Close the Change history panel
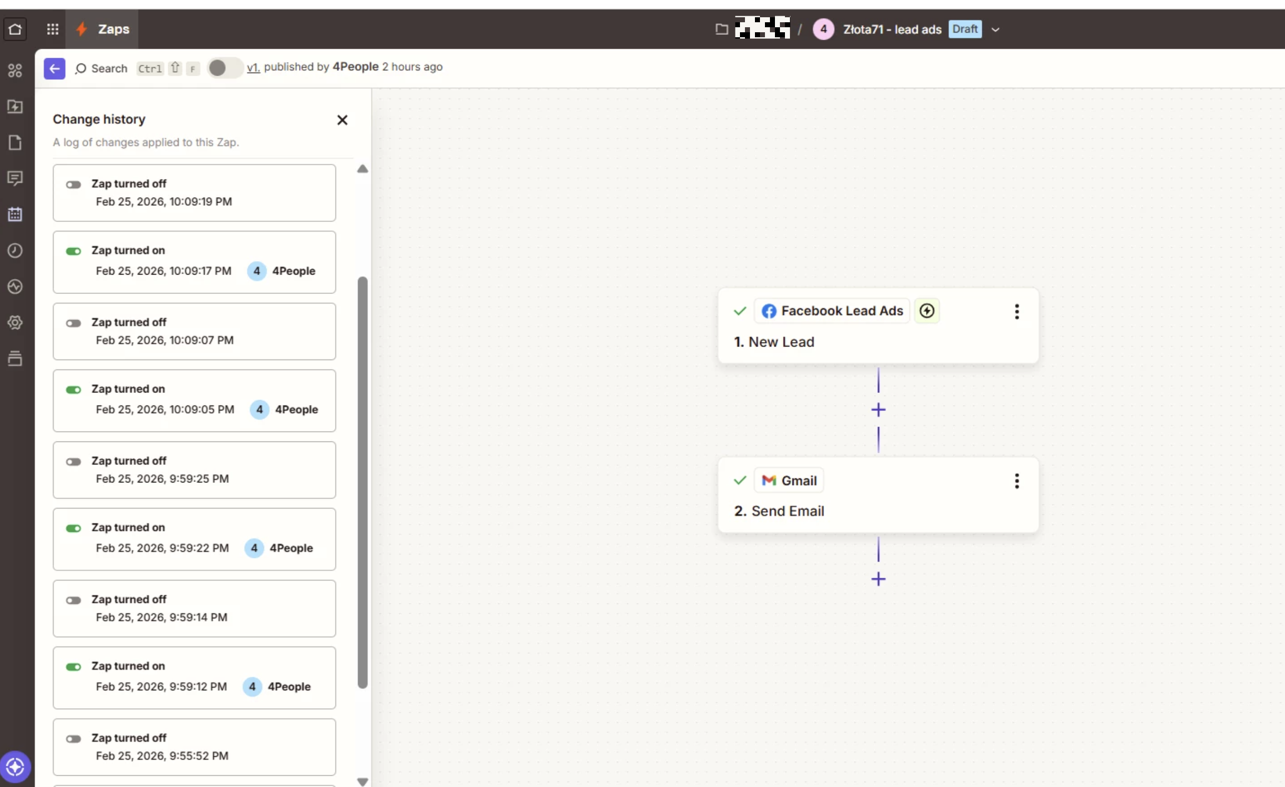This screenshot has width=1285, height=787. click(x=342, y=120)
